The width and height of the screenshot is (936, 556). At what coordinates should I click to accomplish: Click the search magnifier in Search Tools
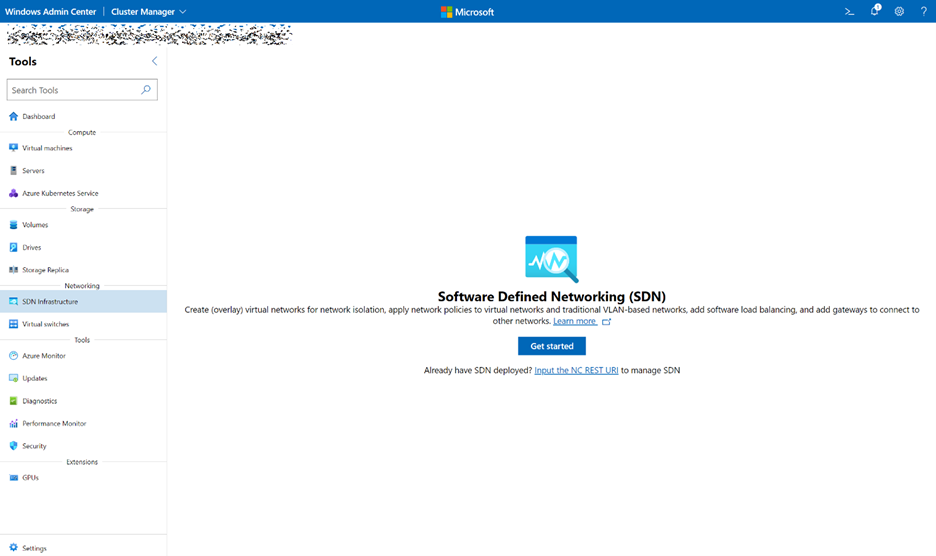pyautogui.click(x=146, y=90)
